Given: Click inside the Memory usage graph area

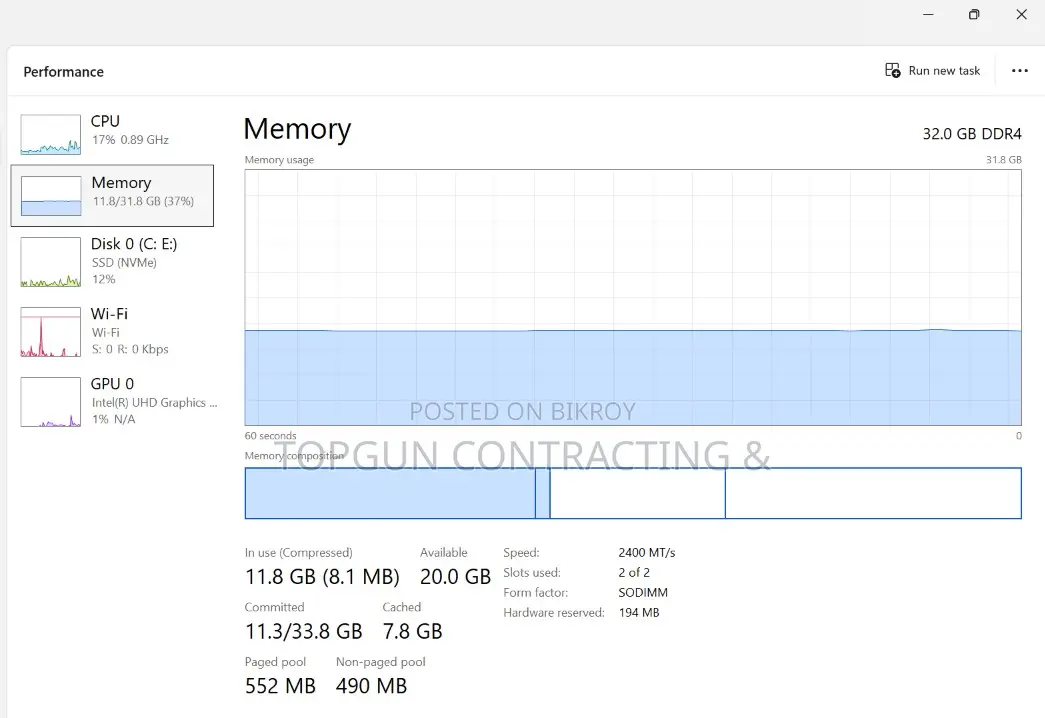Looking at the screenshot, I should pyautogui.click(x=632, y=297).
